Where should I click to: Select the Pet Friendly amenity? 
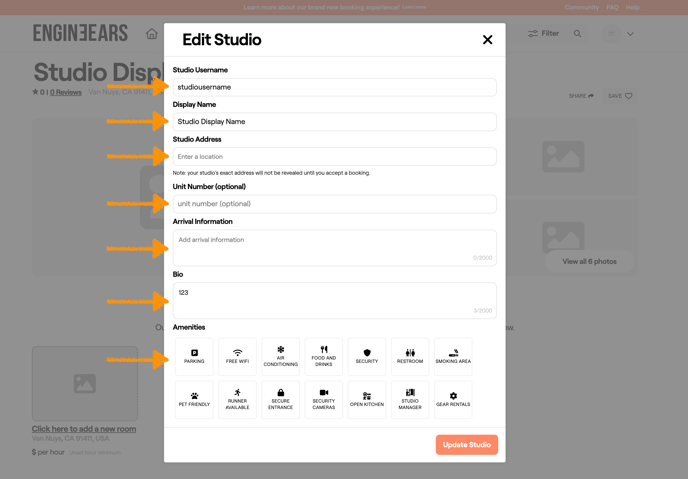click(x=194, y=399)
